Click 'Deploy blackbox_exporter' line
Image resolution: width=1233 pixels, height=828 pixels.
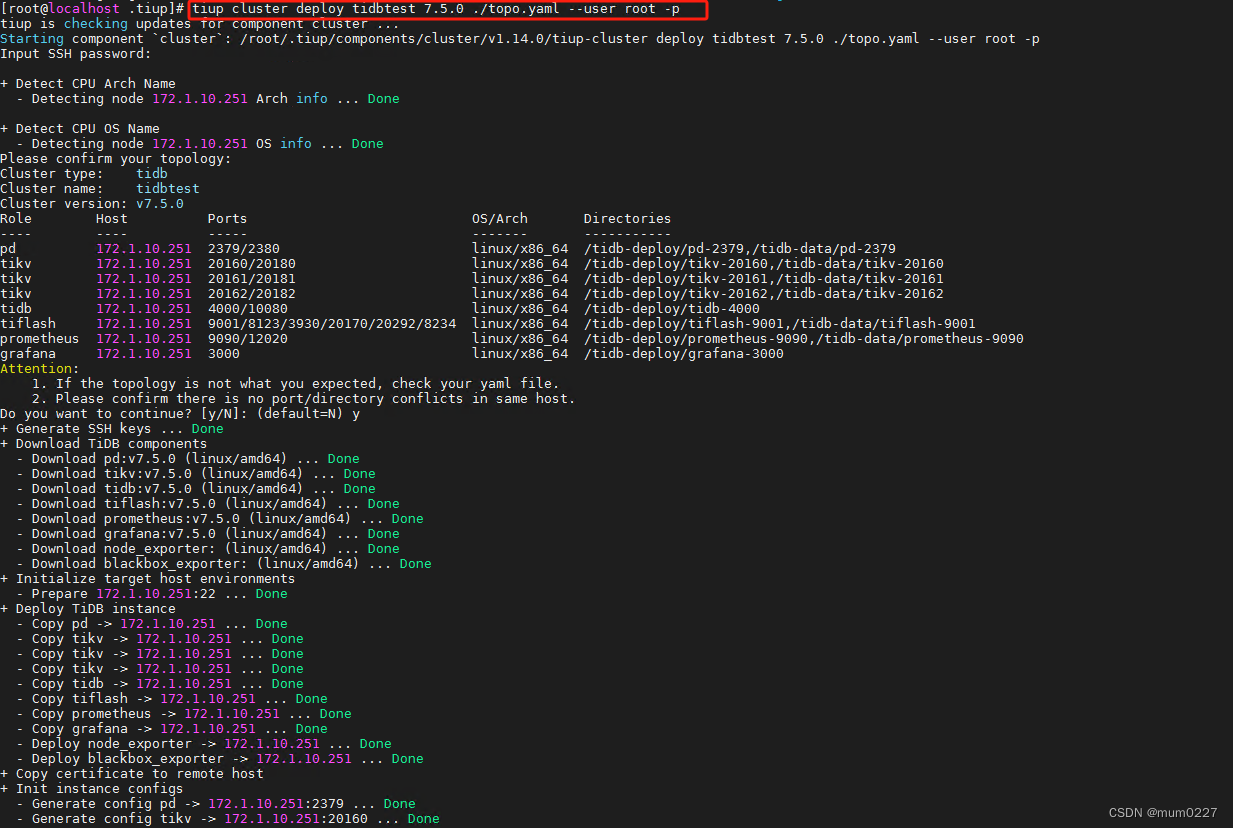(220, 759)
